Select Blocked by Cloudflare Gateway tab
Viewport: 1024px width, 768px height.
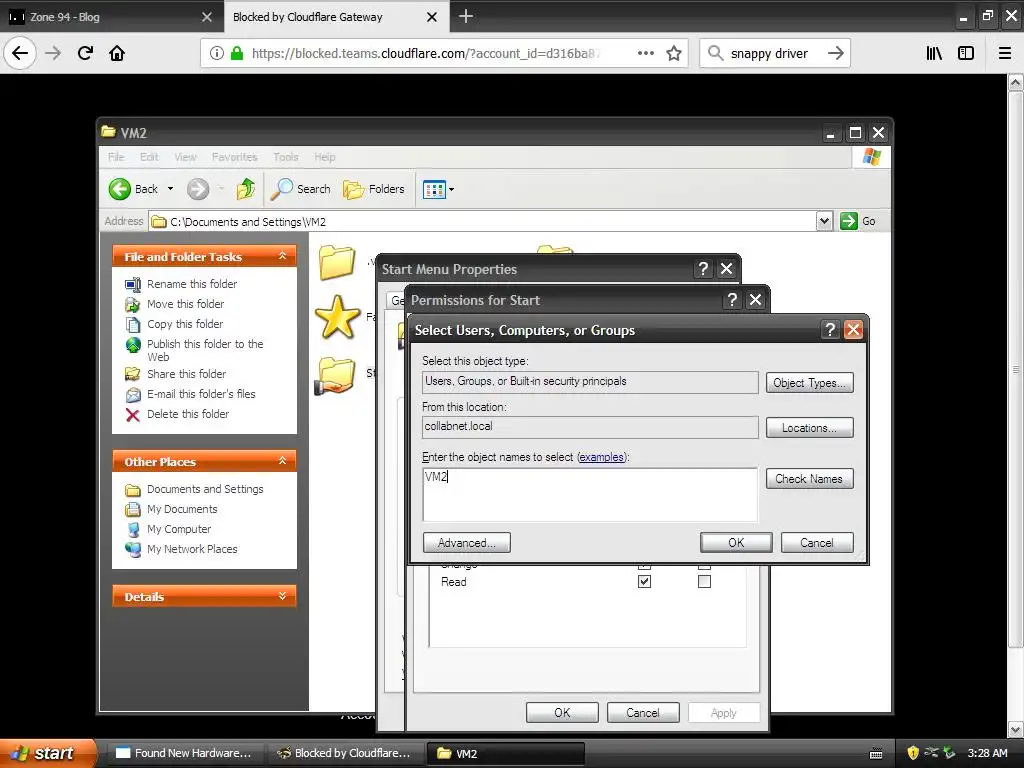(336, 16)
